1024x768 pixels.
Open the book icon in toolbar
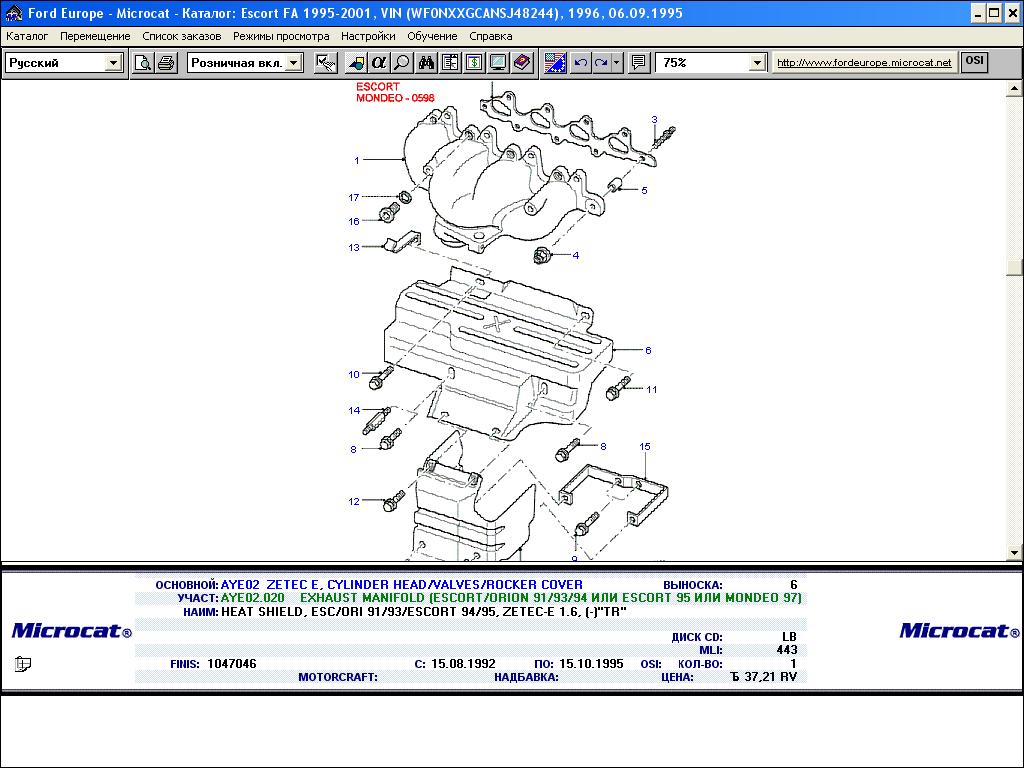pos(522,63)
